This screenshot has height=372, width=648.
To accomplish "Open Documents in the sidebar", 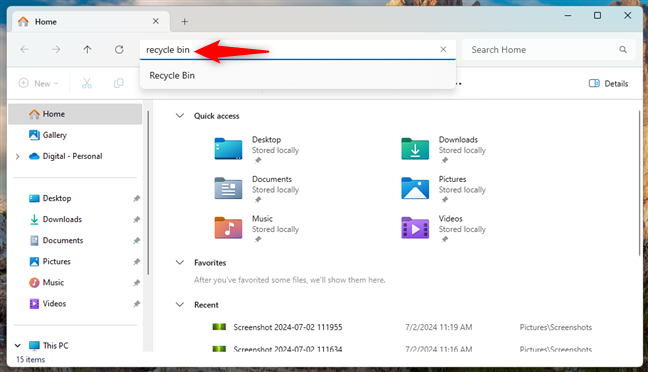I will (x=63, y=241).
